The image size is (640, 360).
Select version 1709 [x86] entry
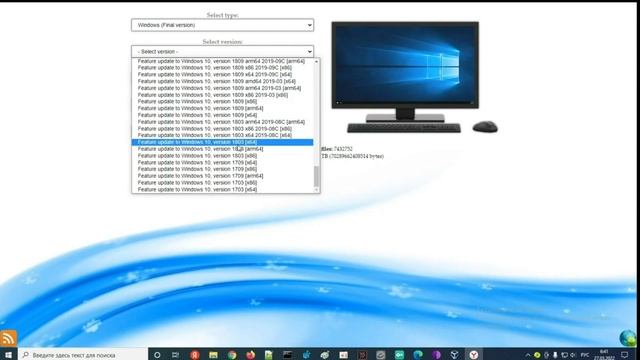tap(222, 169)
